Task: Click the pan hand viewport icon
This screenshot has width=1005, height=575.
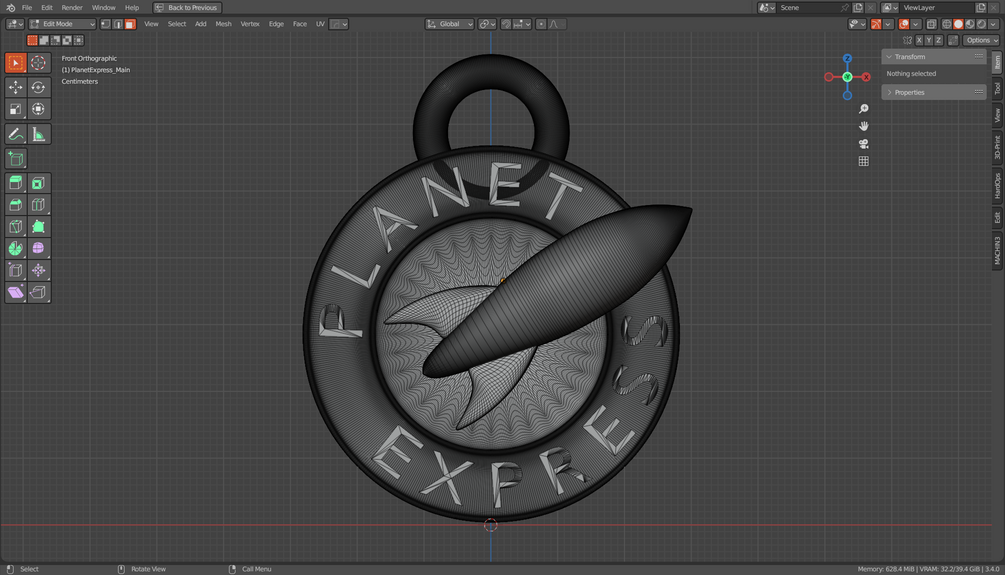Action: pyautogui.click(x=863, y=126)
